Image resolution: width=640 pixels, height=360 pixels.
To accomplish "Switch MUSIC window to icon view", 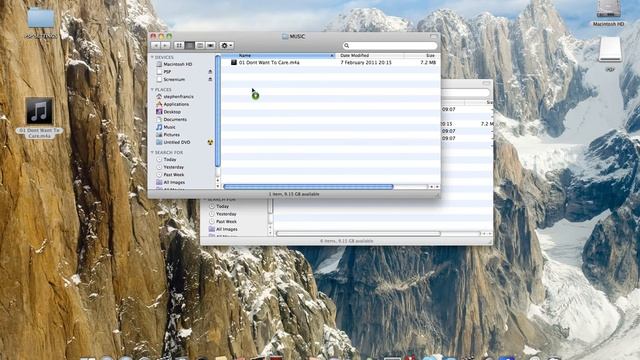I will pyautogui.click(x=179, y=45).
